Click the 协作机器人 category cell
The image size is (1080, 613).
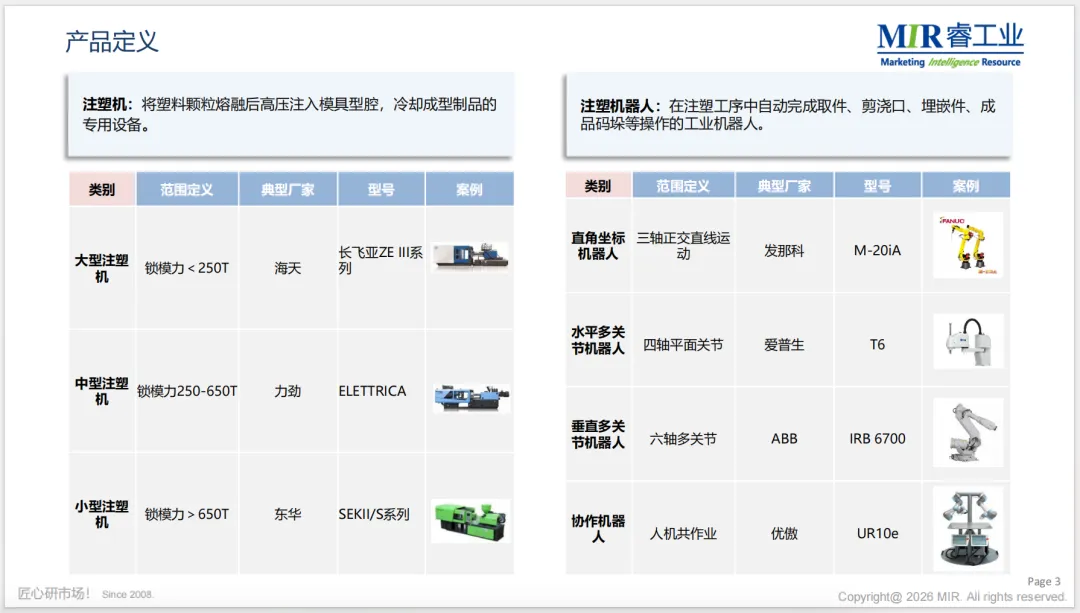598,528
